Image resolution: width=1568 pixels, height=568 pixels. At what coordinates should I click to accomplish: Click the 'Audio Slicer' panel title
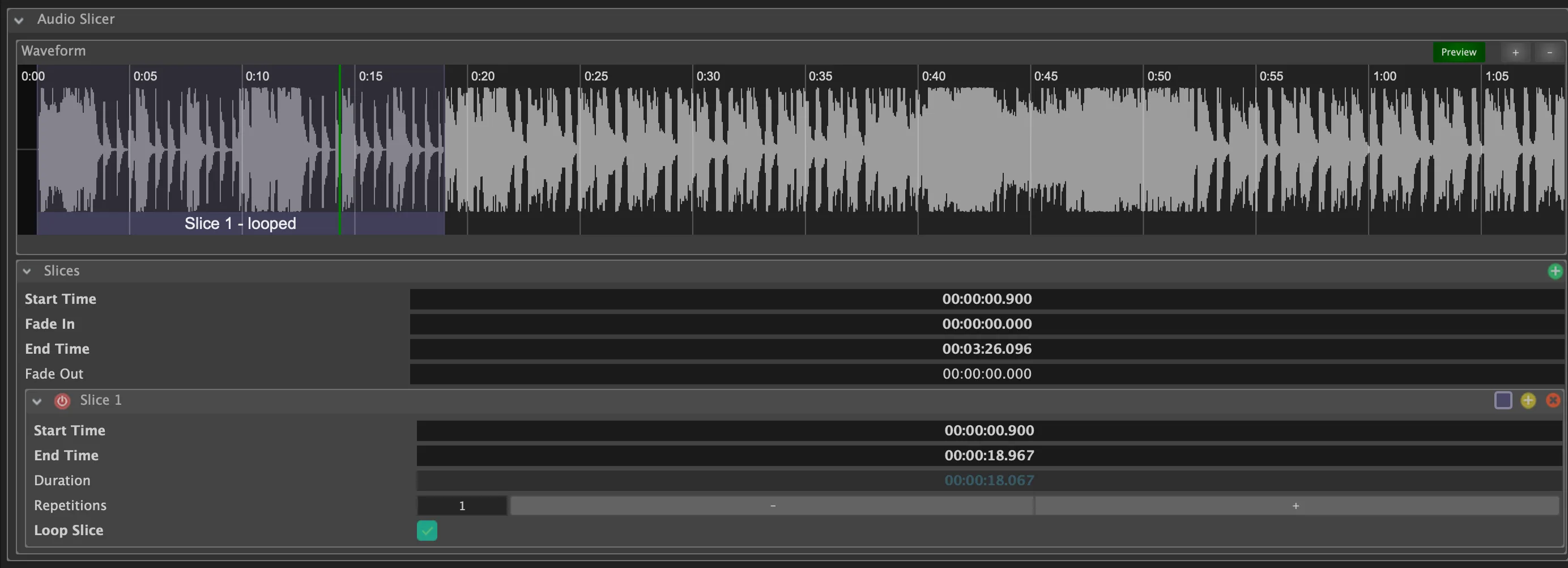coord(76,19)
